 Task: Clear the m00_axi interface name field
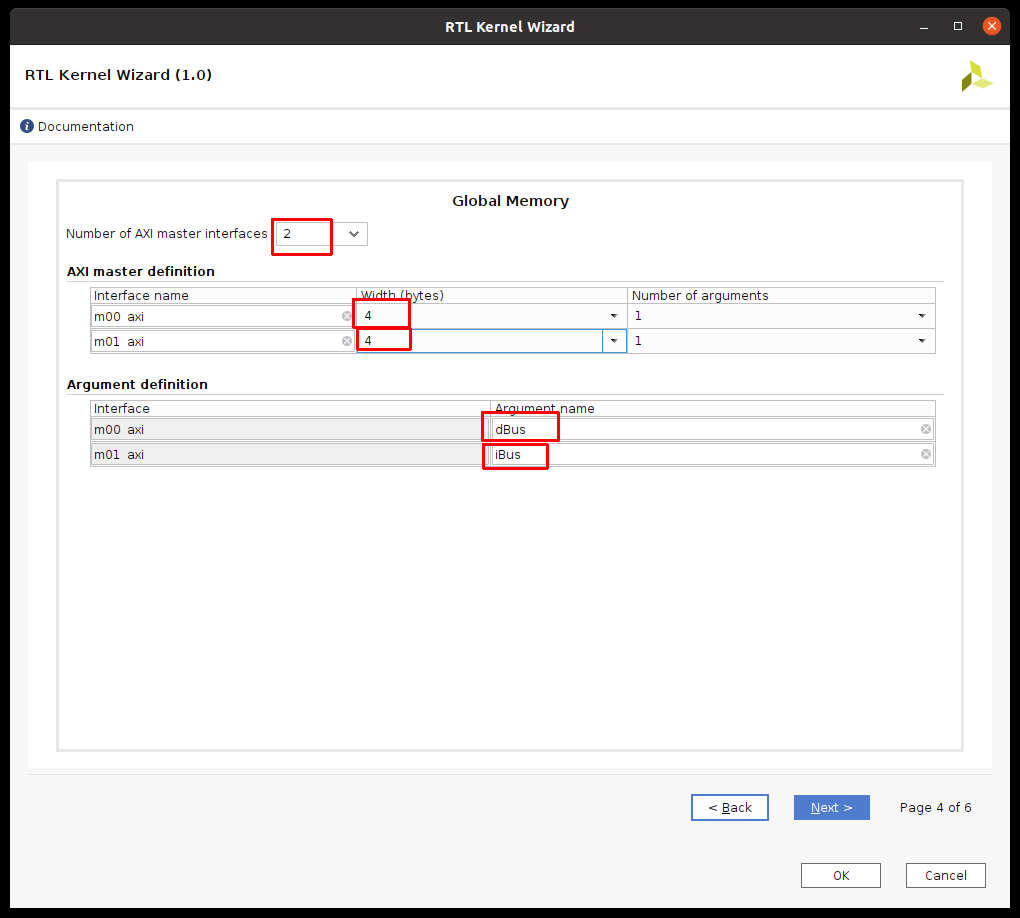click(347, 316)
